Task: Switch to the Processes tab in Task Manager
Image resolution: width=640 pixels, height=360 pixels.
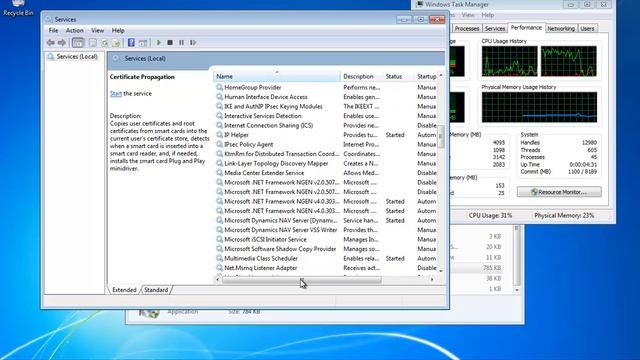Action: 467,29
